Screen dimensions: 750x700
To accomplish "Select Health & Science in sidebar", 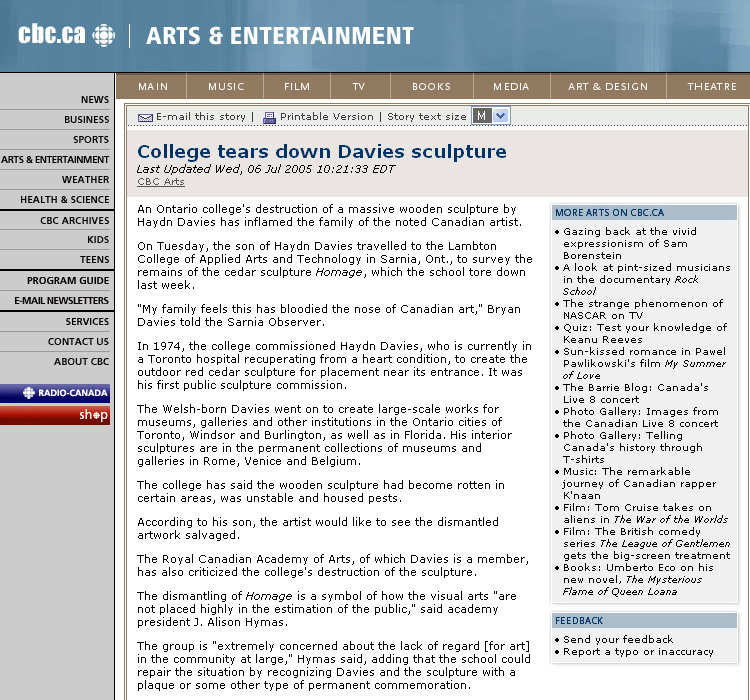I will coord(65,200).
